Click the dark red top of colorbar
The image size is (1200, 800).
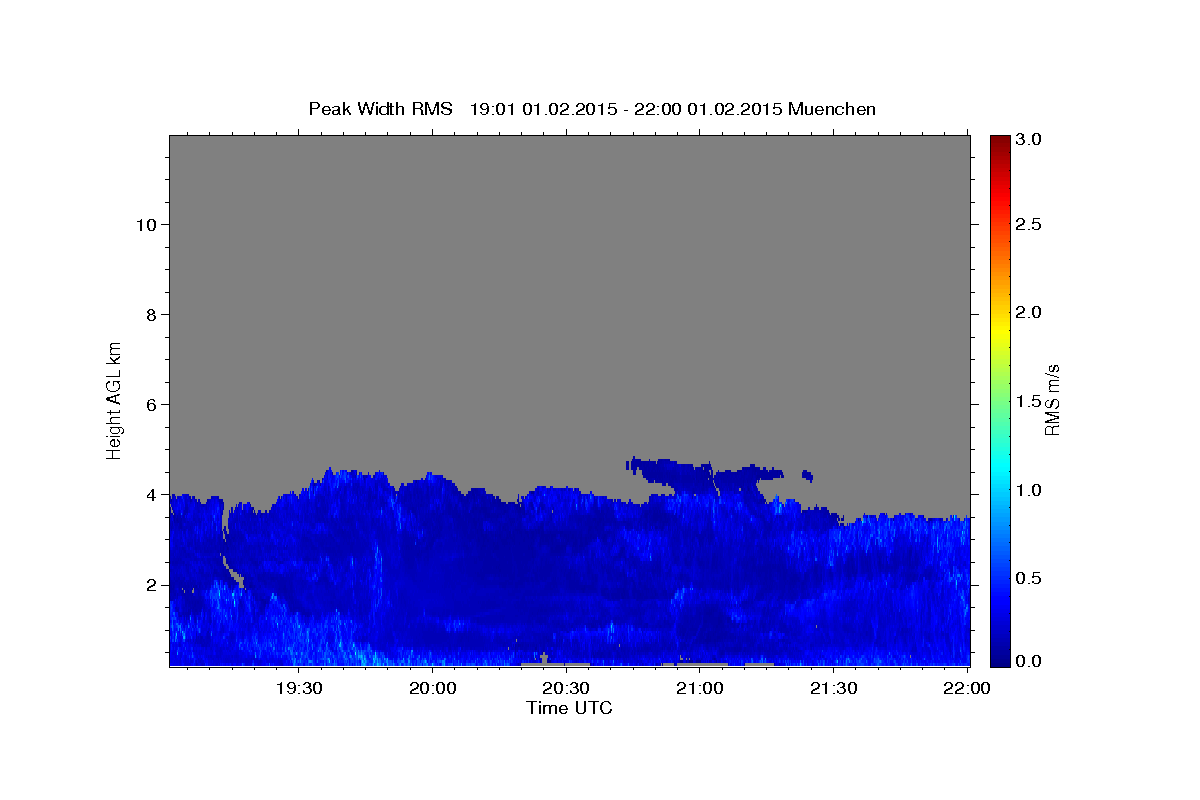click(x=999, y=143)
